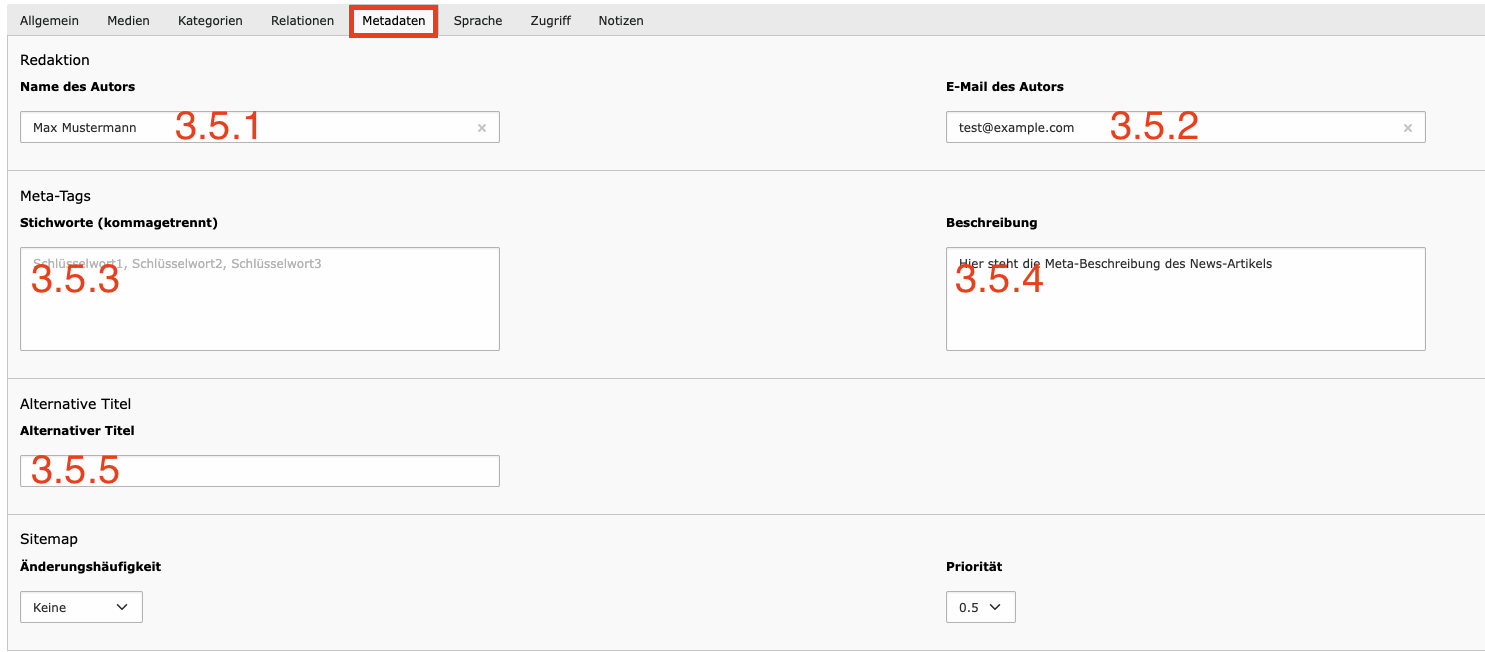Open the Medien tab
1485x652 pixels.
[128, 21]
